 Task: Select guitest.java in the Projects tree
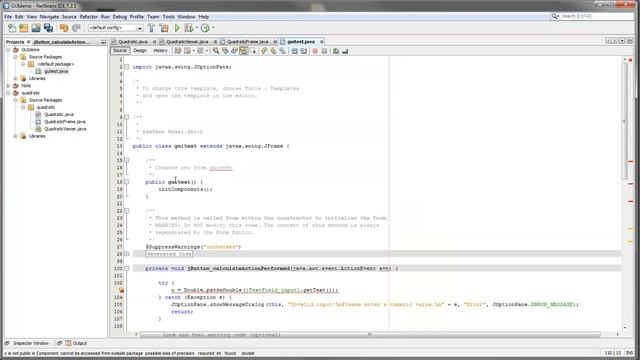point(56,71)
